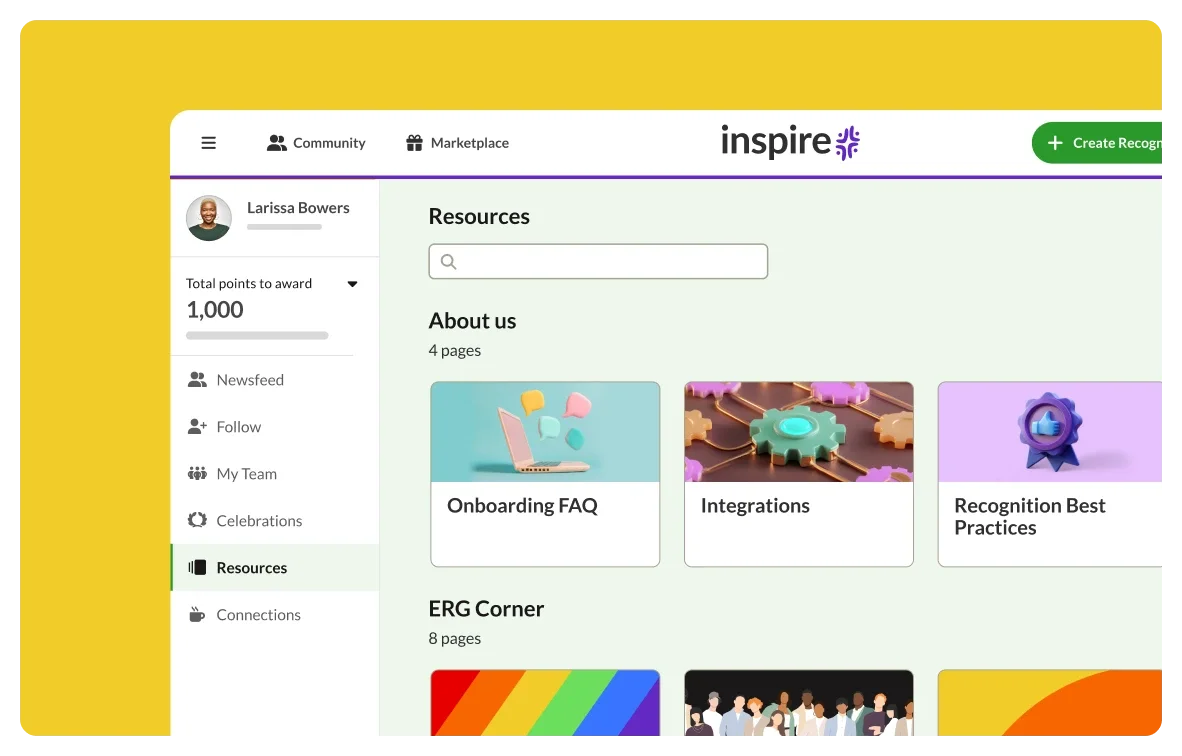
Task: Click the Community people icon
Action: tap(277, 142)
